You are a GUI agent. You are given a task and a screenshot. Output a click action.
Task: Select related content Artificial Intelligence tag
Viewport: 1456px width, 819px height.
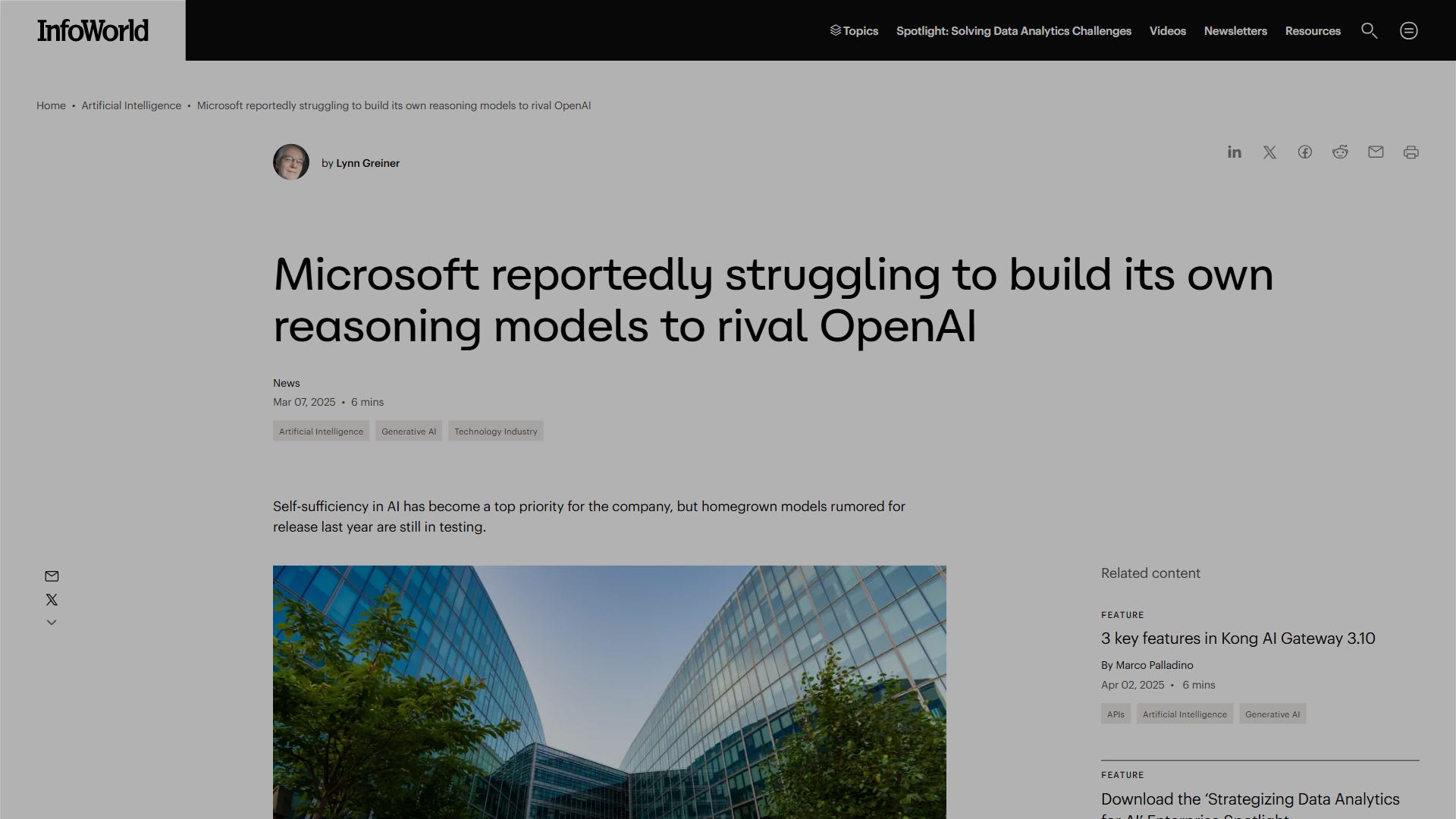(1185, 714)
